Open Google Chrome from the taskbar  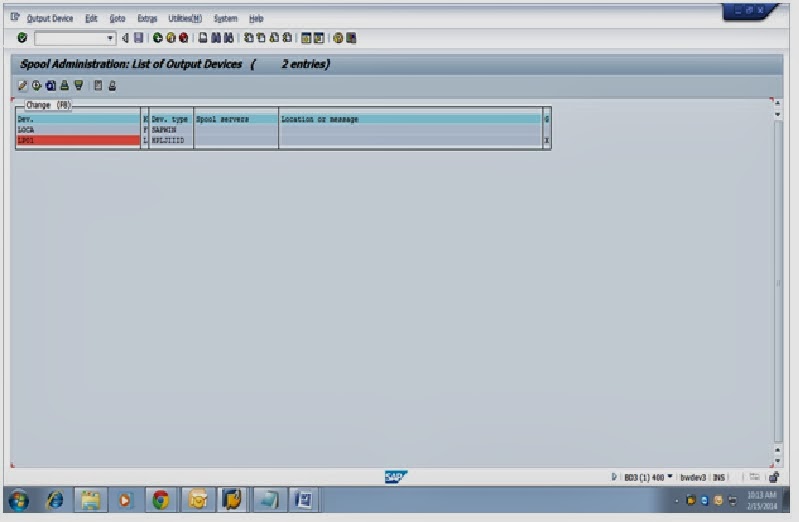(161, 500)
